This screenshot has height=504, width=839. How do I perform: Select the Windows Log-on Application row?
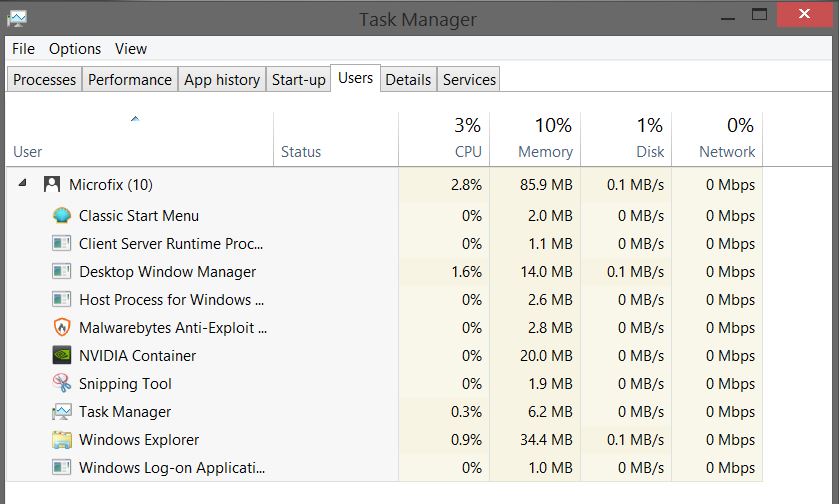[172, 468]
